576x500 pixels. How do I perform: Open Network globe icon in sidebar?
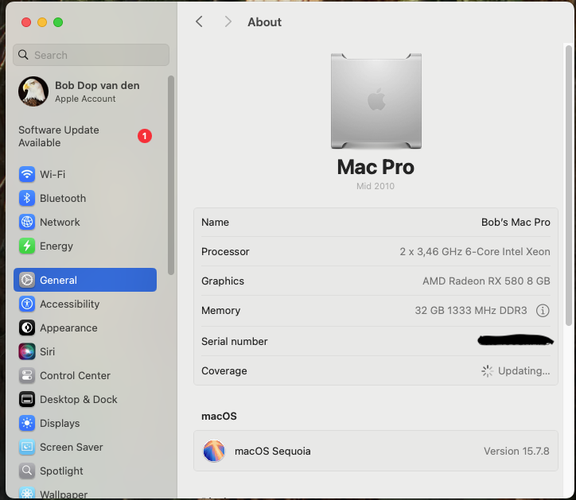click(x=27, y=222)
